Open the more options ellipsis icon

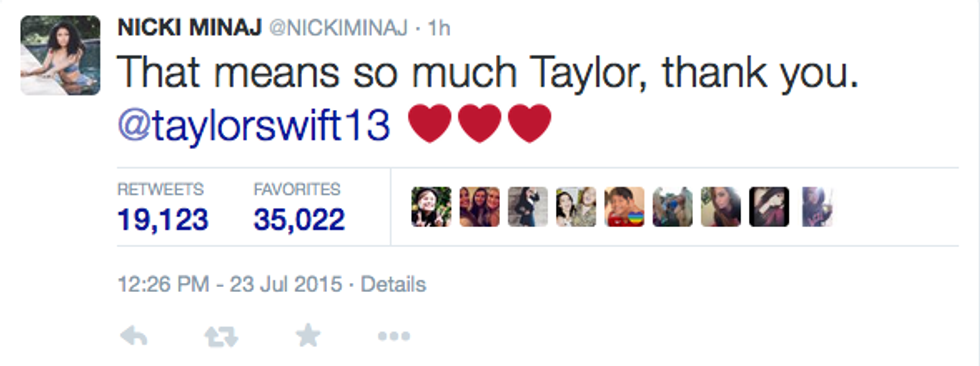tap(394, 337)
